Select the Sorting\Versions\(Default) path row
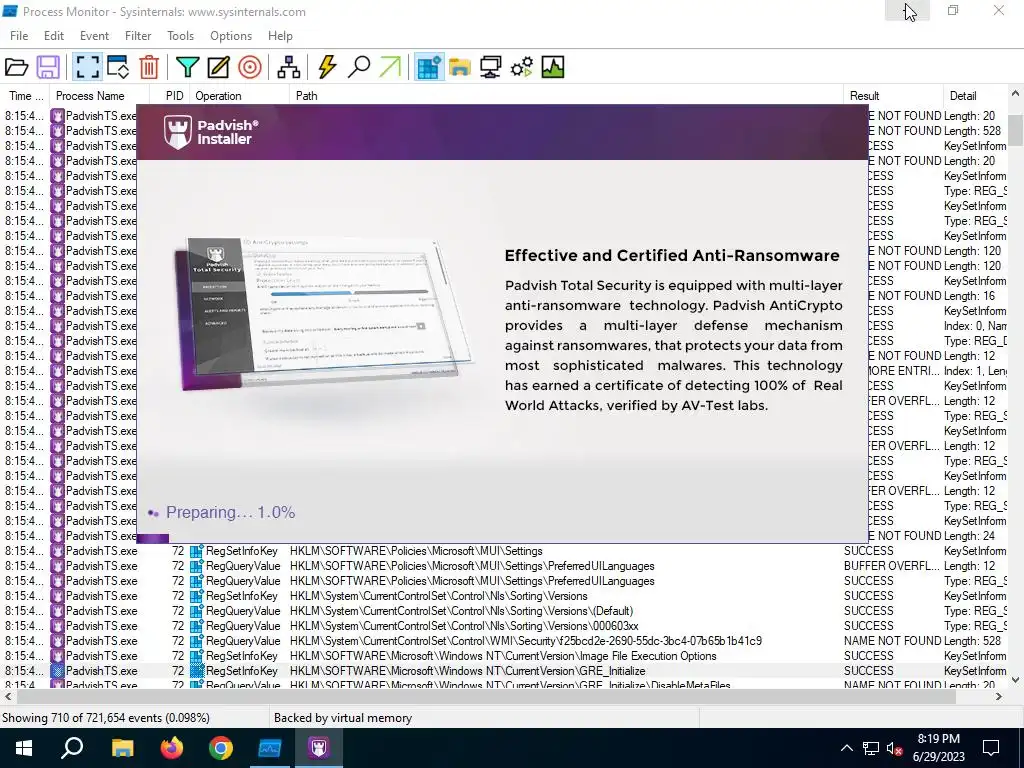This screenshot has width=1024, height=768. 504,611
